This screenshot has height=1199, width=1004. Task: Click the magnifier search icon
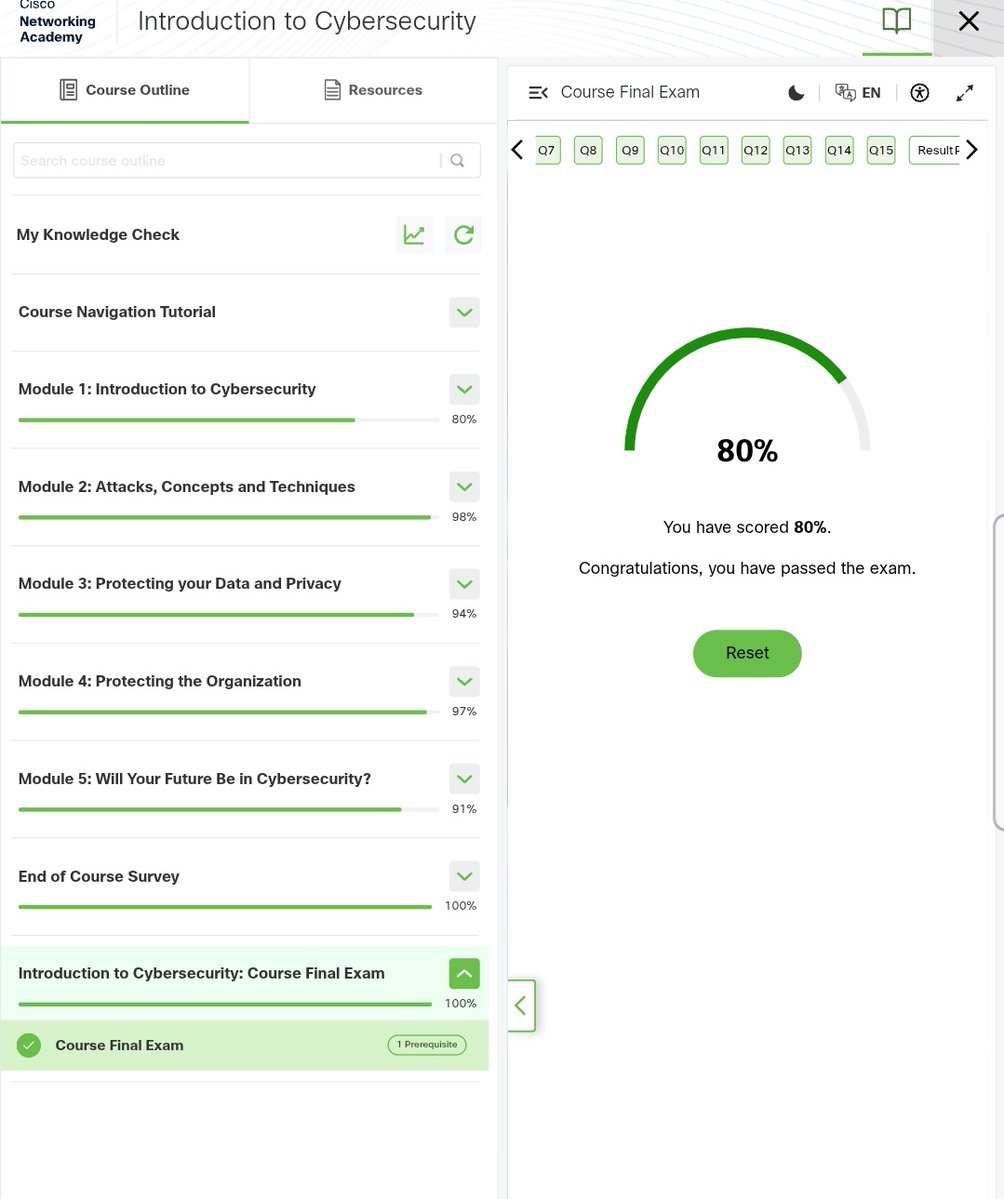click(x=457, y=161)
